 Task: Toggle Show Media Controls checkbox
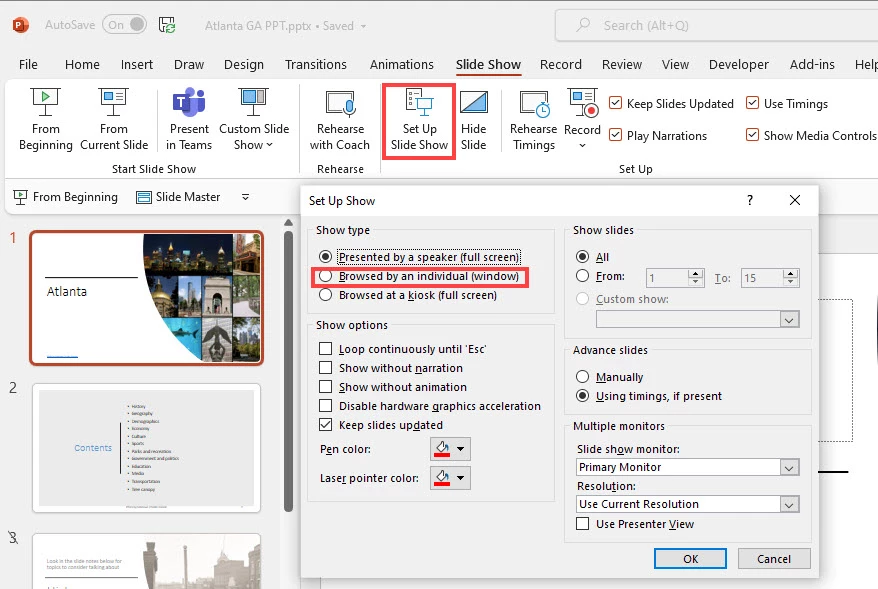(x=753, y=135)
